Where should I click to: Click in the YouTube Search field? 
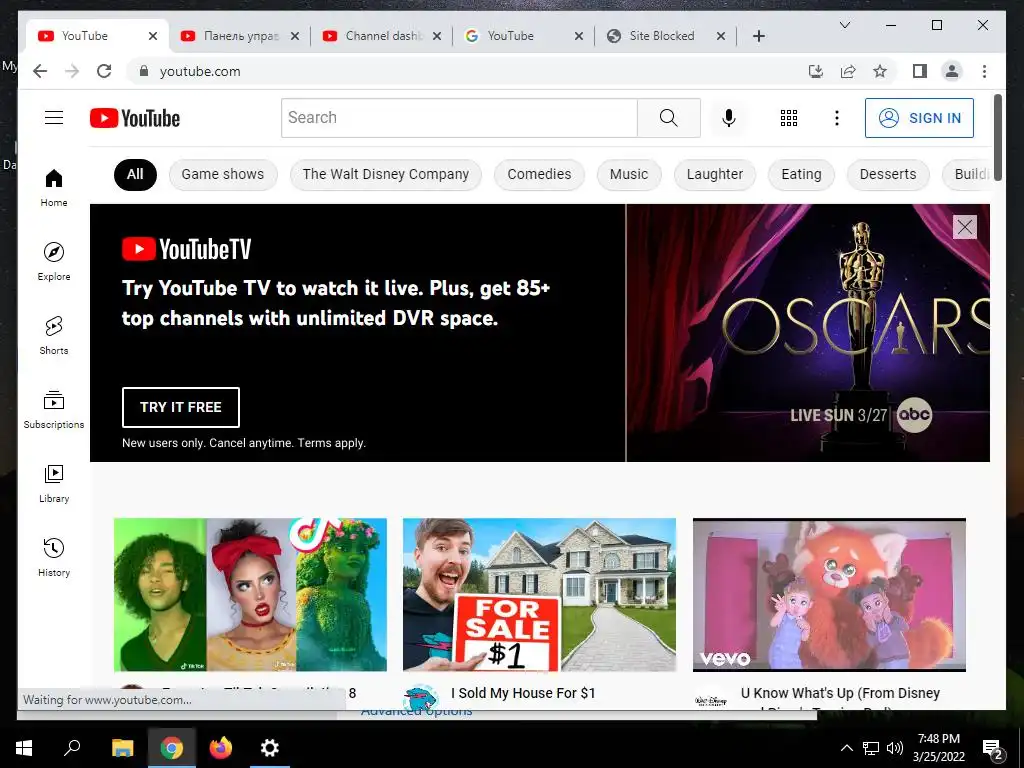click(459, 118)
